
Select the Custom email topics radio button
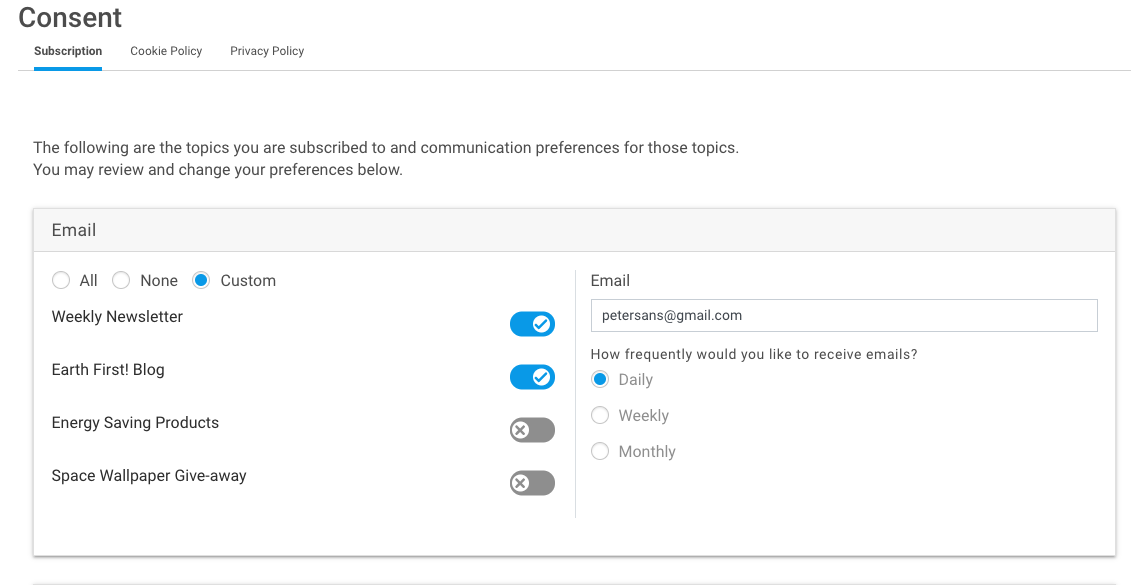point(201,281)
